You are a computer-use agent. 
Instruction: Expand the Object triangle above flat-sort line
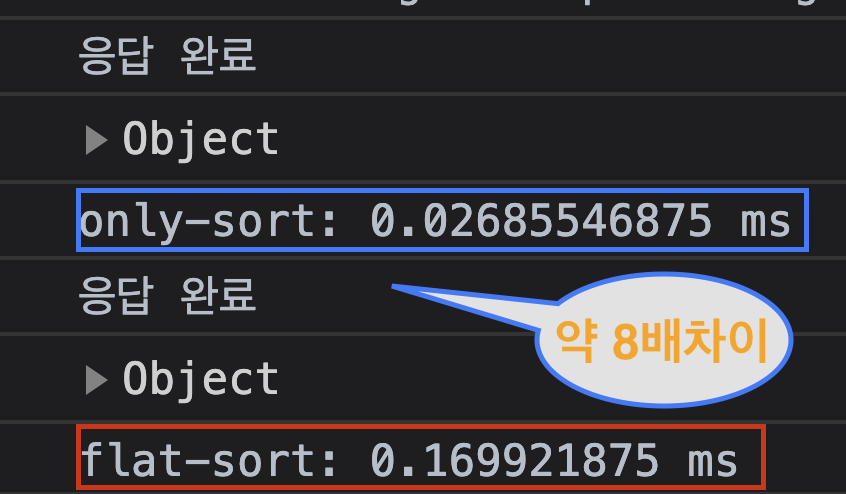coord(97,380)
